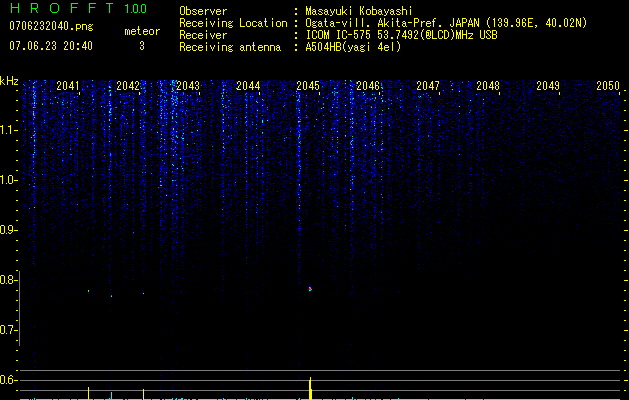This screenshot has height=400, width=629.
Task: Click the 2042 time axis marker
Action: 128,86
